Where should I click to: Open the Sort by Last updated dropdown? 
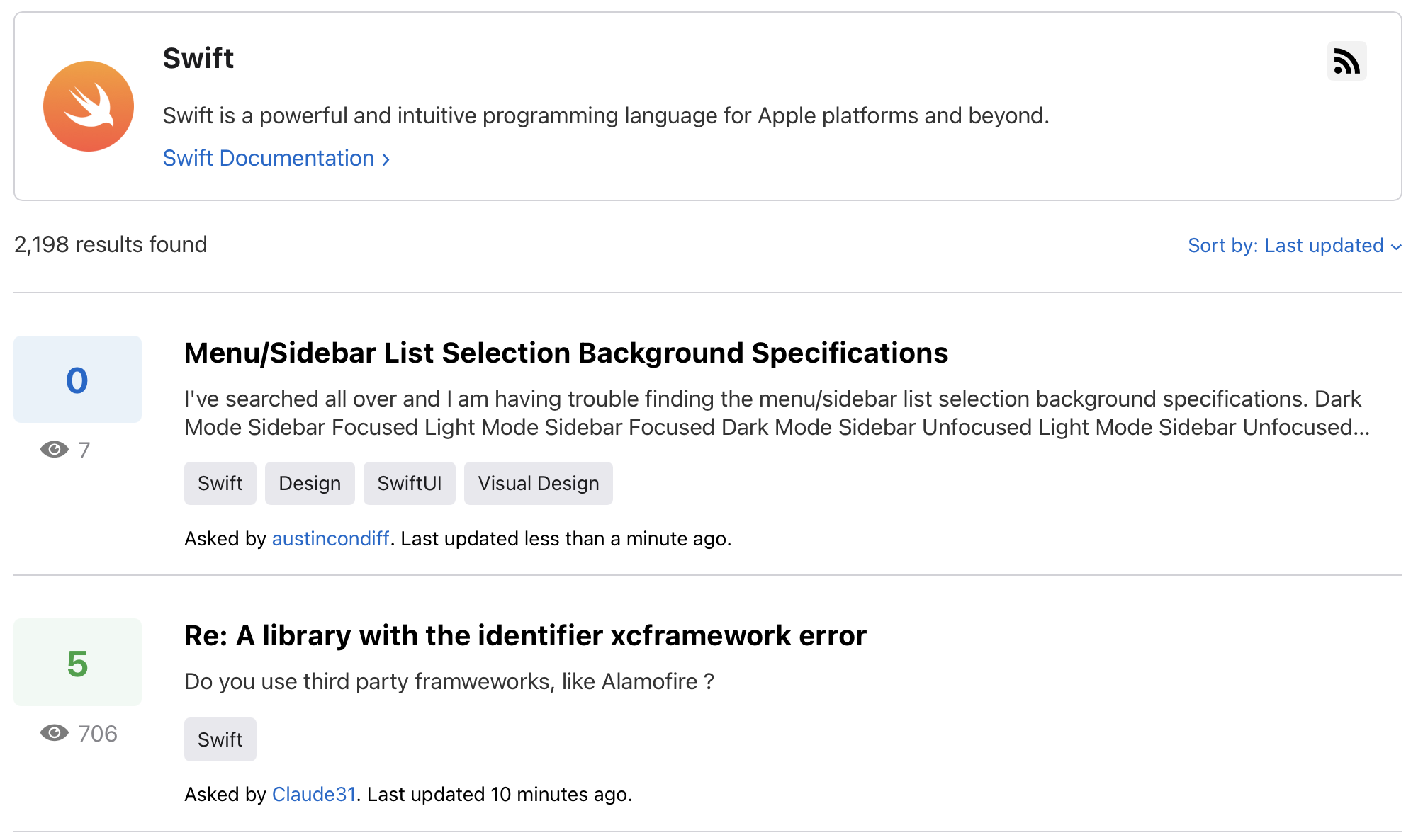click(x=1294, y=246)
